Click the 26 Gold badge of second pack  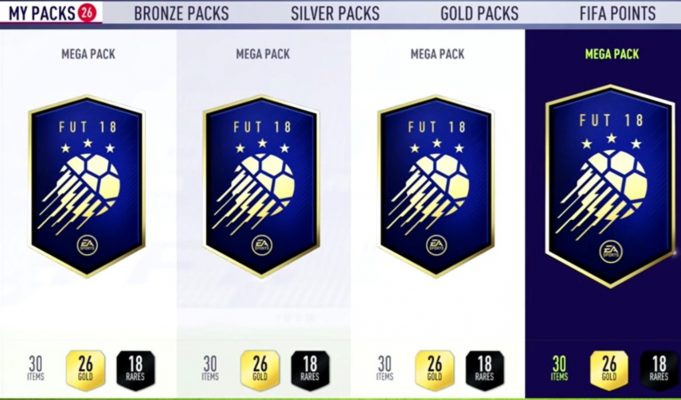click(x=260, y=370)
